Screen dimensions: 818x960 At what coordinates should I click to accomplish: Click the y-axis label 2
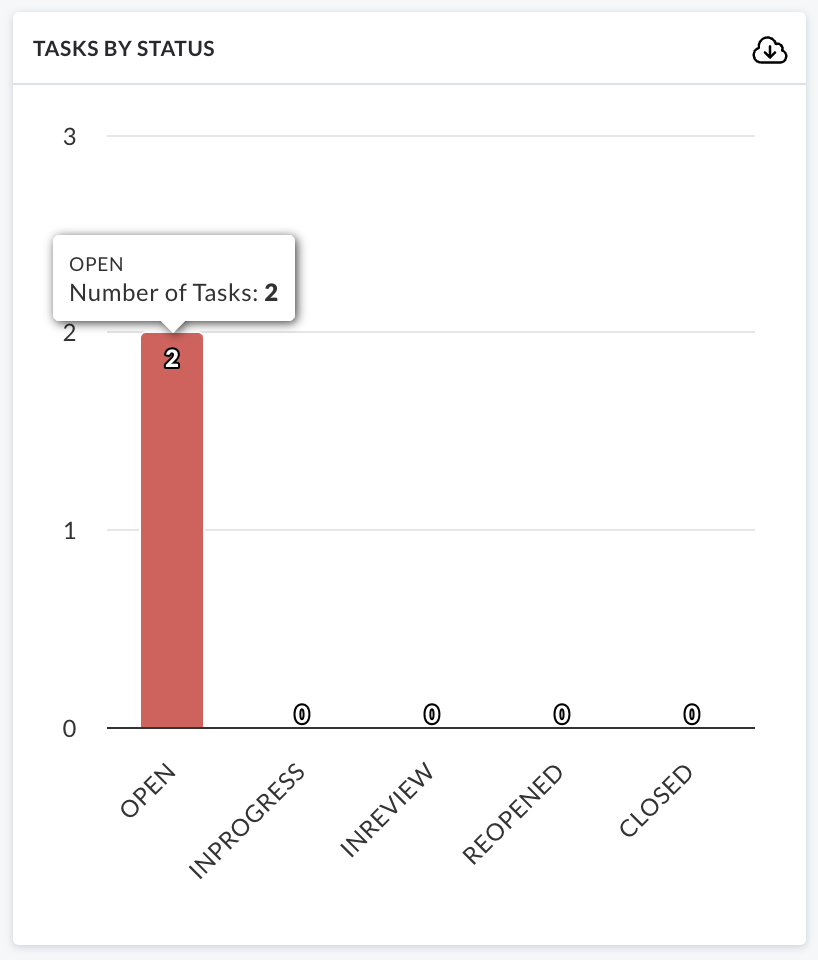pos(69,333)
